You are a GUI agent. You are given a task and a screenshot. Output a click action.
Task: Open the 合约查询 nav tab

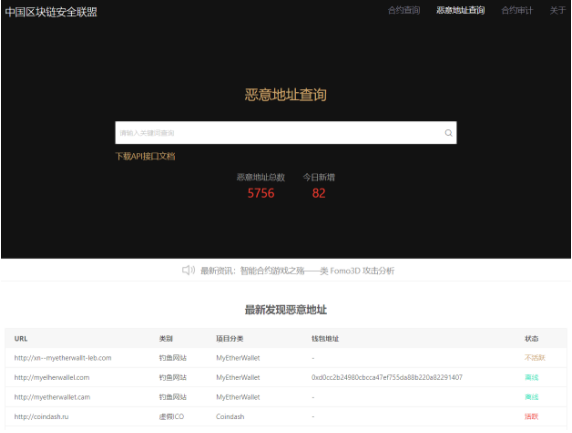click(x=404, y=11)
